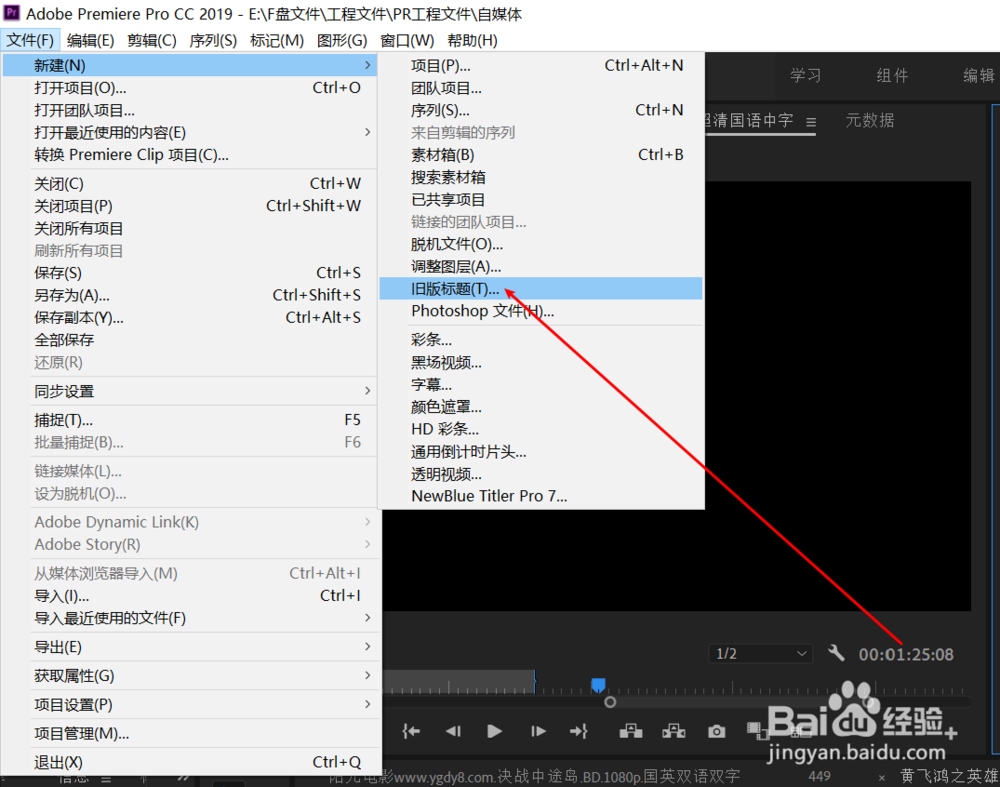This screenshot has width=1000, height=787.
Task: Click the Lift button in monitor controls
Action: pos(631,731)
